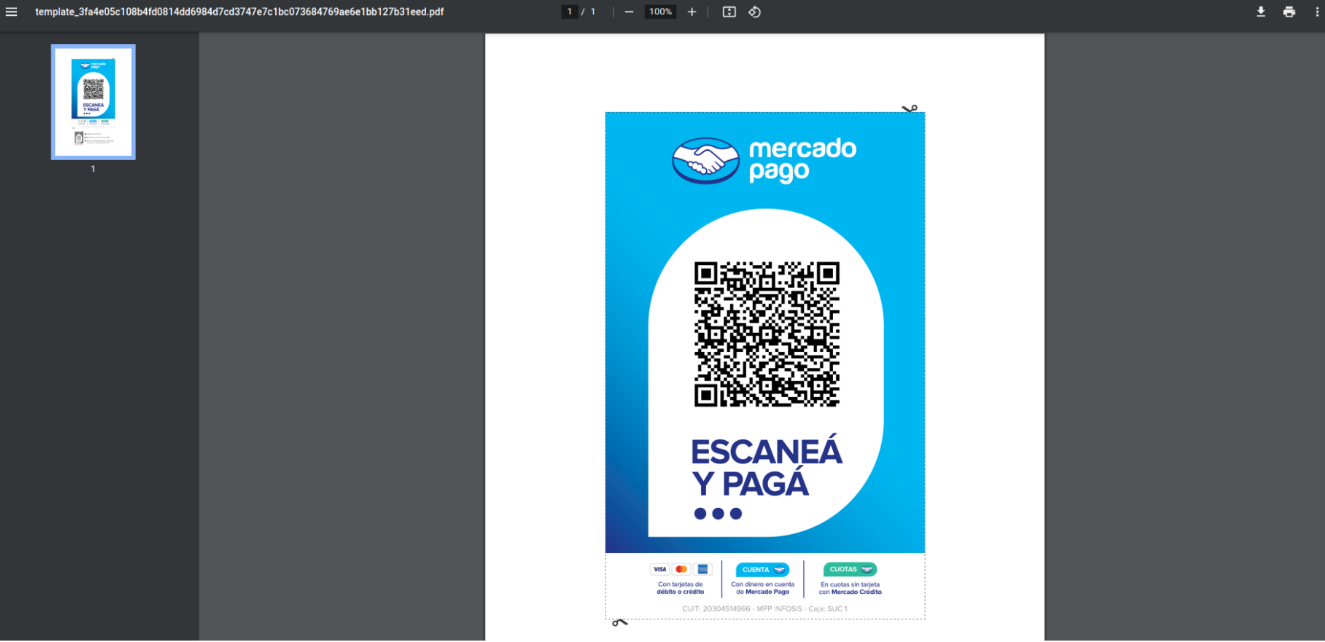Zoom out with the minus icon
The image size is (1325, 642).
click(629, 12)
